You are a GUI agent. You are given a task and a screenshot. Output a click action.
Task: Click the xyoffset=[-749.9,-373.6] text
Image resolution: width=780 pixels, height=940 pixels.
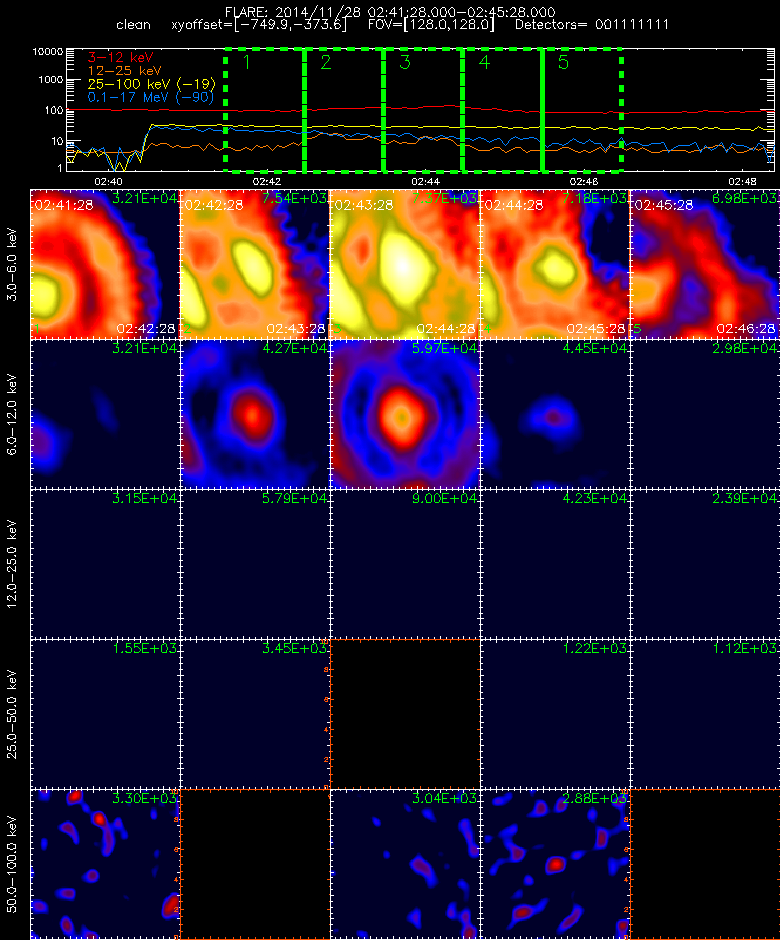point(259,25)
